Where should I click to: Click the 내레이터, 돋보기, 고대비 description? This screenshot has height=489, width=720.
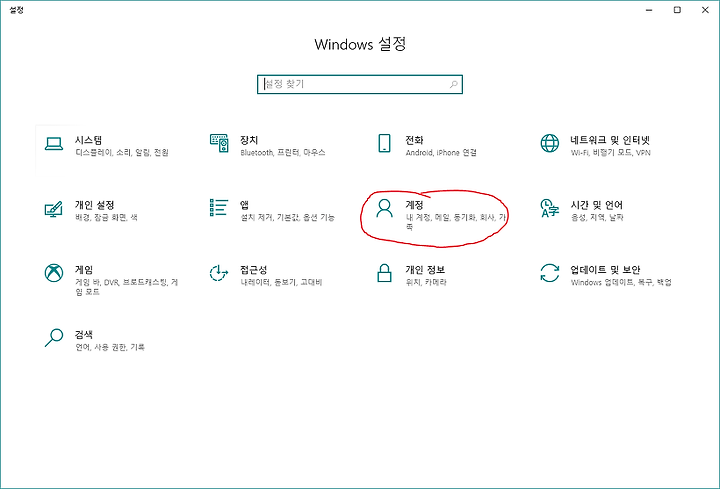(x=281, y=282)
